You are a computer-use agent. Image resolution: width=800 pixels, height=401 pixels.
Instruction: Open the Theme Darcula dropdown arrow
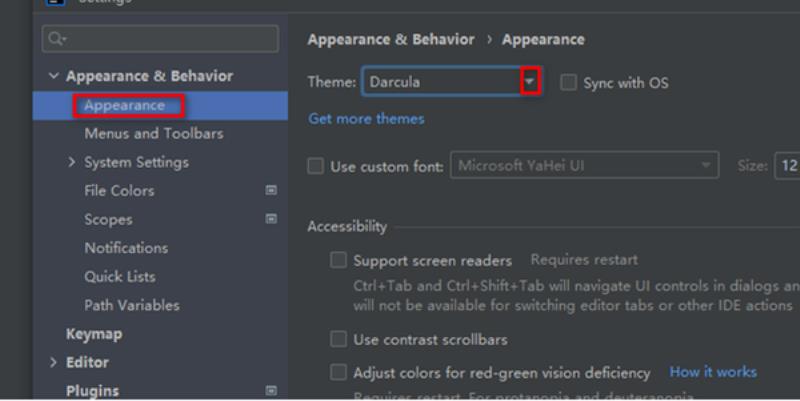click(x=530, y=82)
